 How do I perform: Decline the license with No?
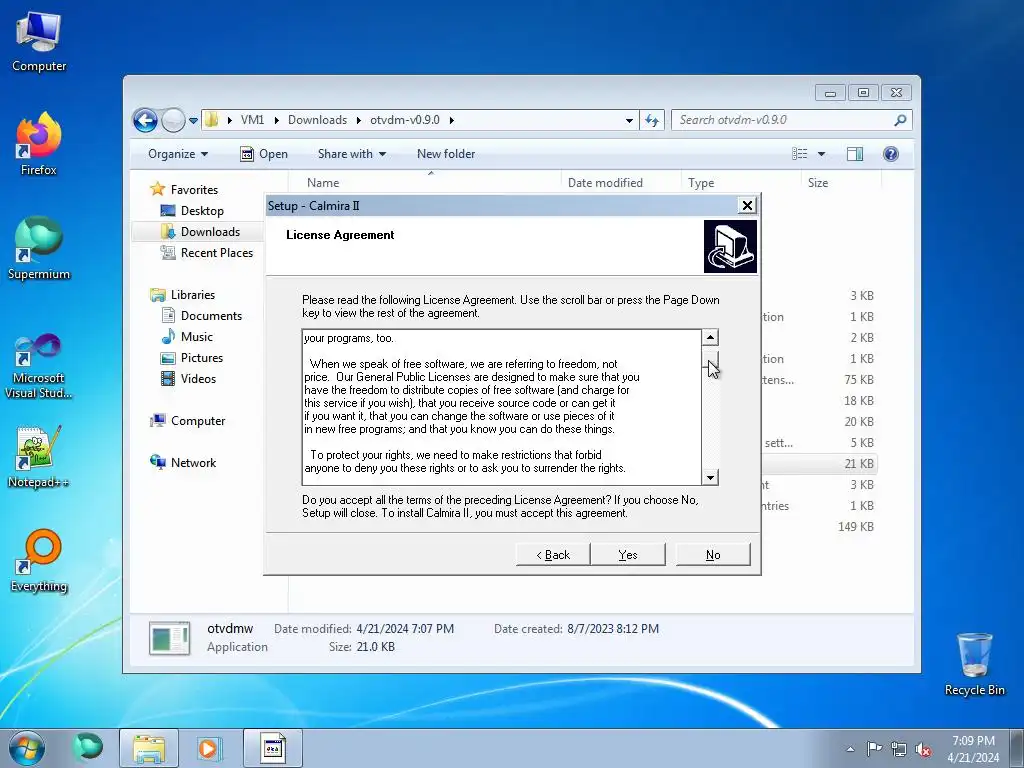tap(713, 555)
